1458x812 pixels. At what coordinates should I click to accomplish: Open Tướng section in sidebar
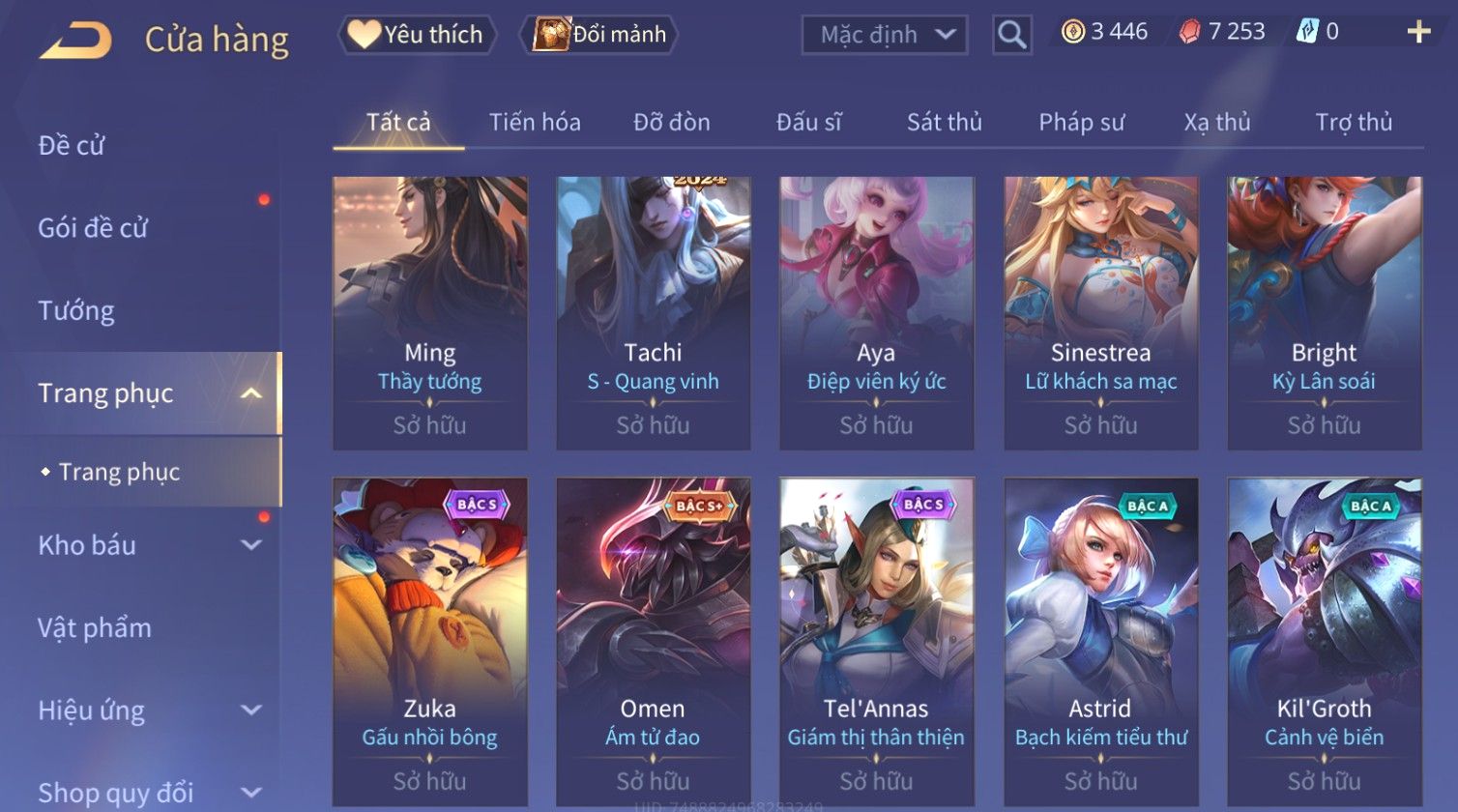pos(76,310)
